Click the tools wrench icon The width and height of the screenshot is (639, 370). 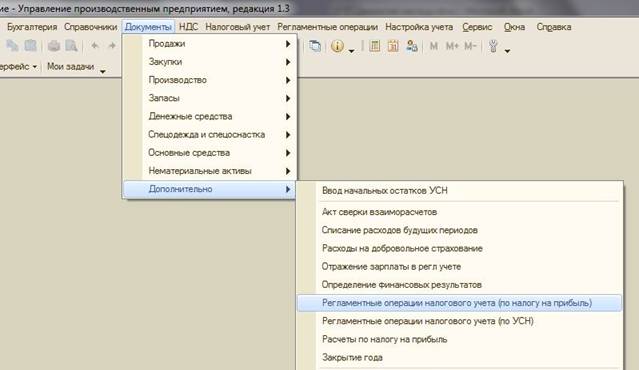coord(493,46)
